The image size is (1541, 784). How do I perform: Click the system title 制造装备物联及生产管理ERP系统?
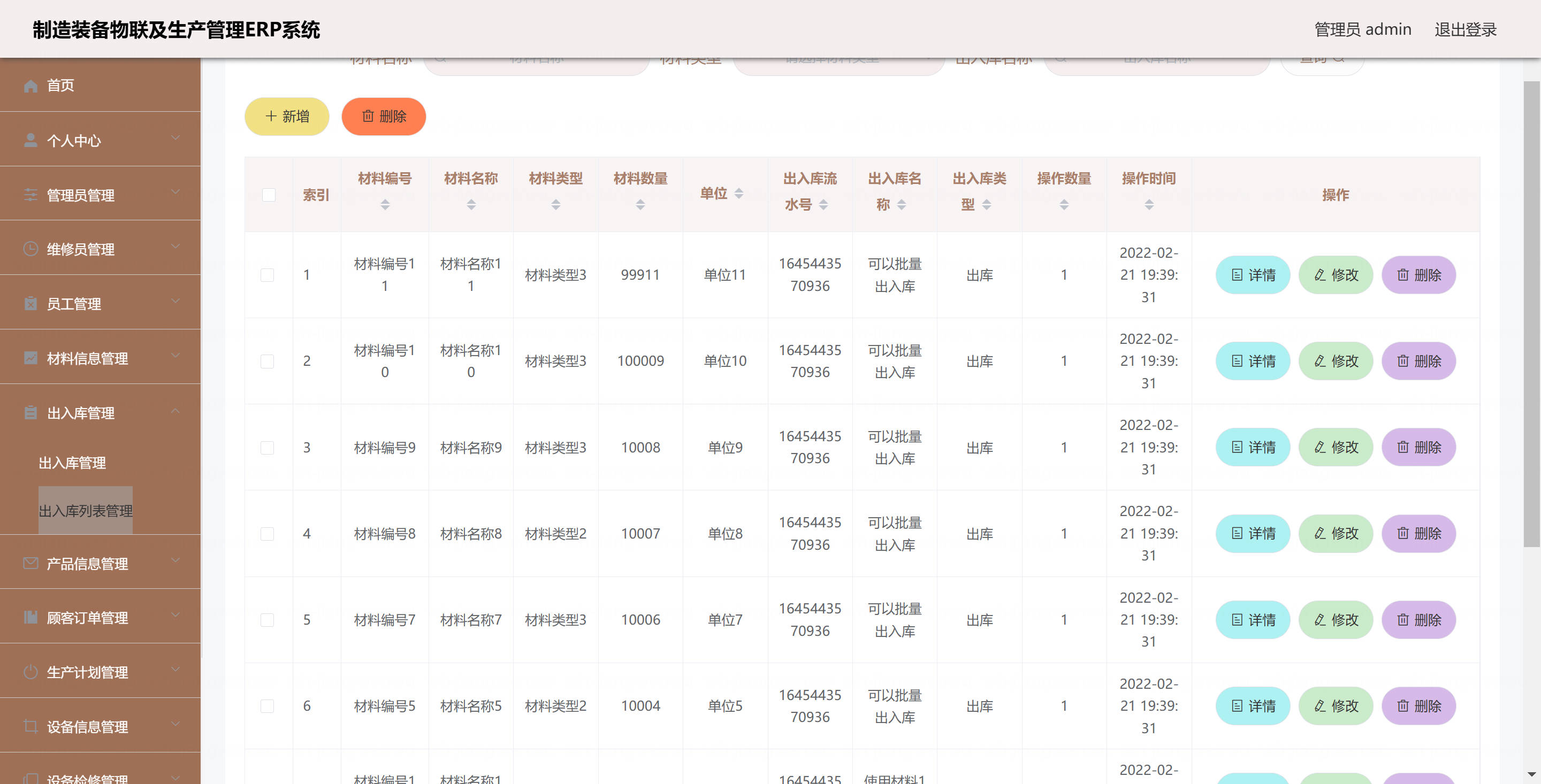177,29
